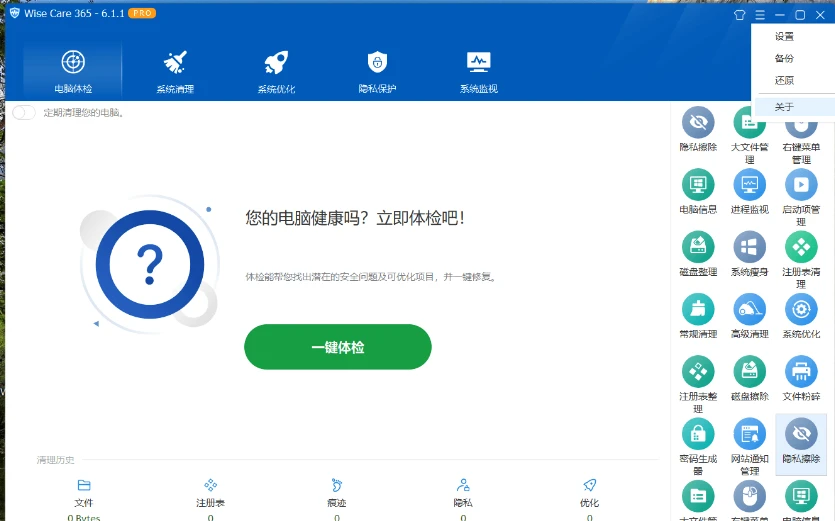
Task: Select 关于 in the dropdown menu
Action: tap(784, 107)
